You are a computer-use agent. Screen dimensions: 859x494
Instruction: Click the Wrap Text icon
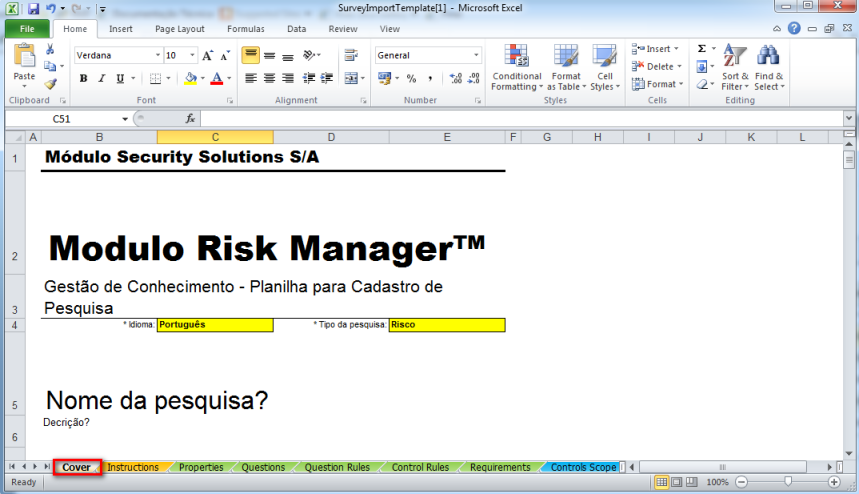(x=351, y=55)
